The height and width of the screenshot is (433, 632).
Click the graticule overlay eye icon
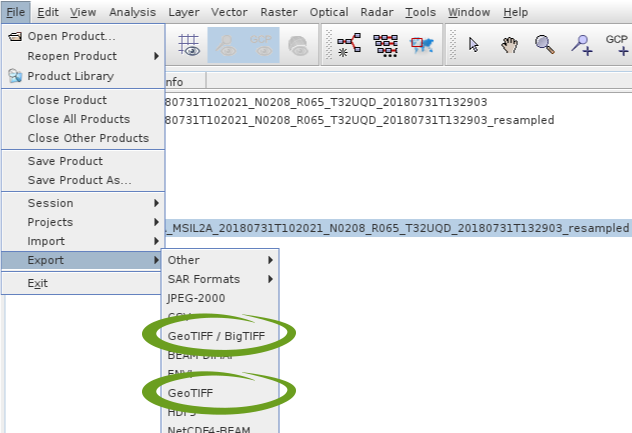(189, 44)
